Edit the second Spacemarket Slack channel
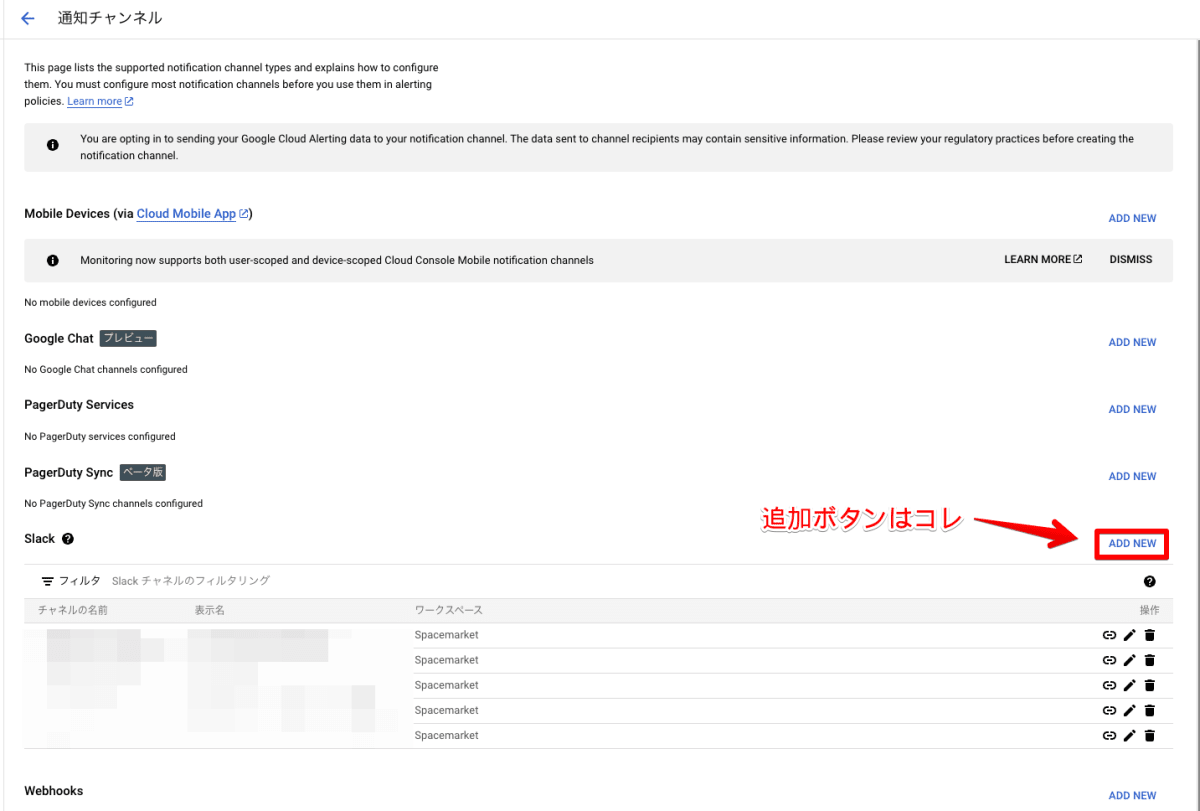Image resolution: width=1200 pixels, height=811 pixels. coord(1129,660)
